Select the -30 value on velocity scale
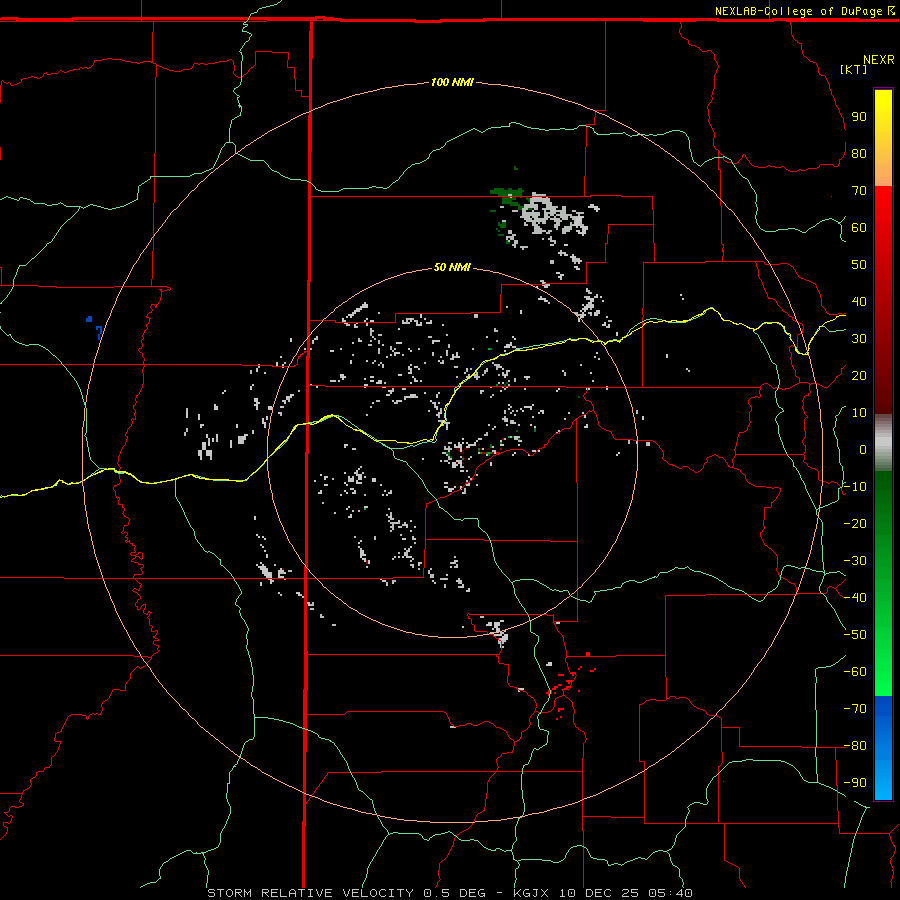Viewport: 900px width, 900px height. tap(855, 561)
